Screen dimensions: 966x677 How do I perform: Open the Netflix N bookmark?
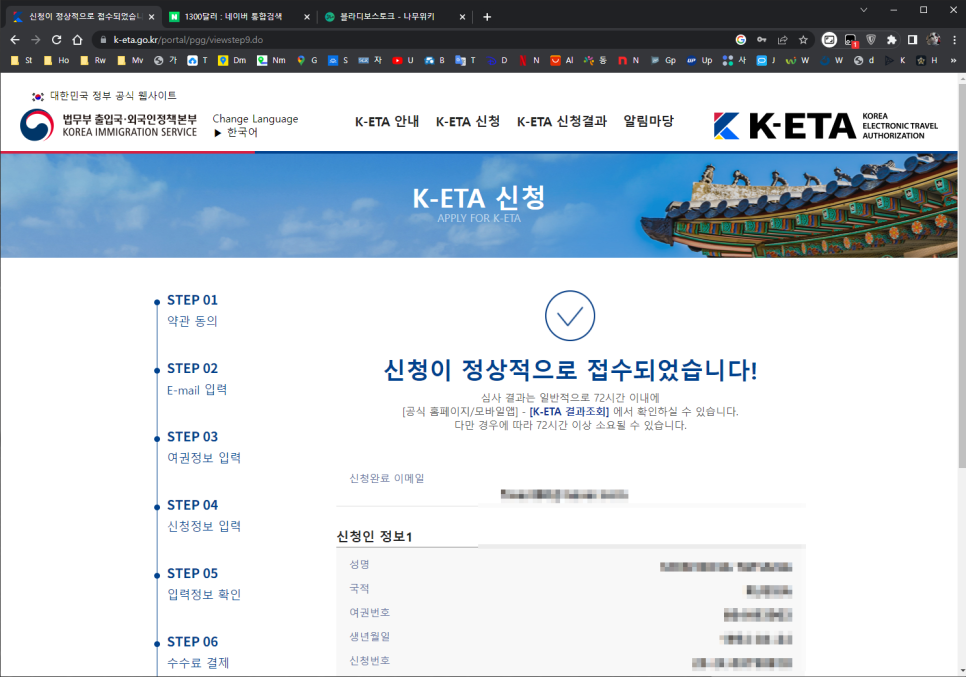(530, 60)
